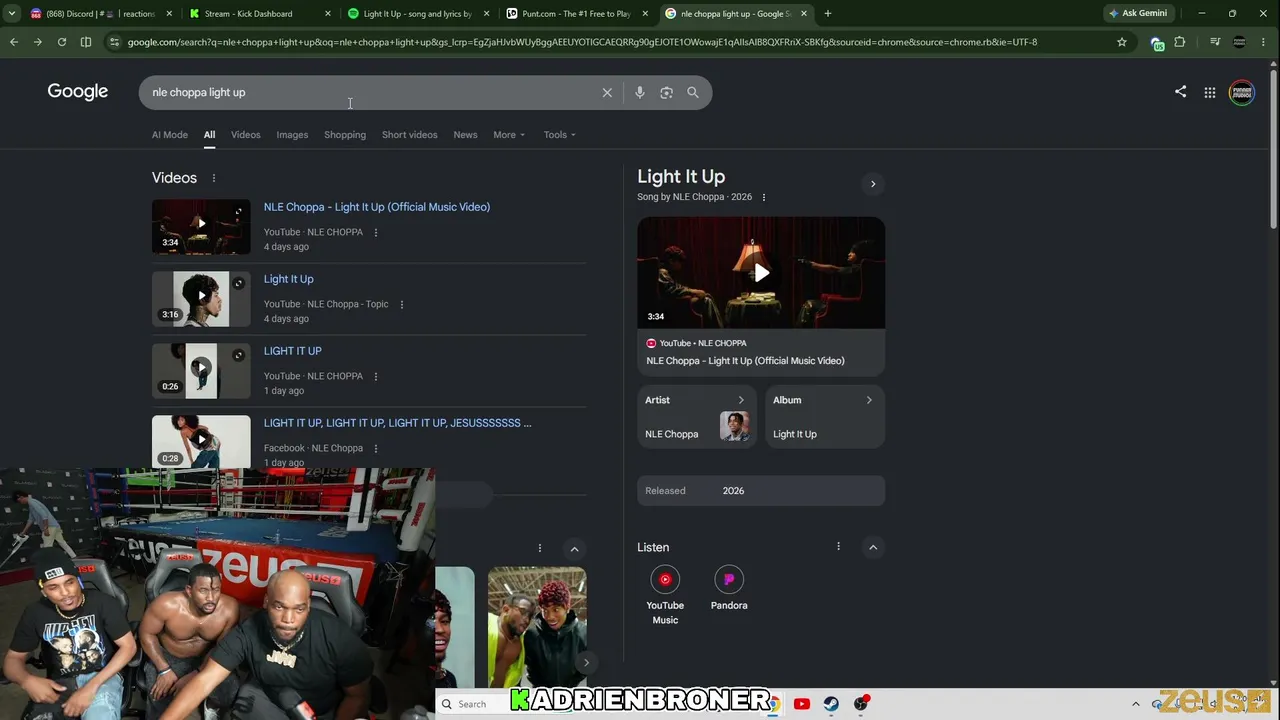Open more options beside Videos heading
1280x720 pixels.
click(x=213, y=178)
